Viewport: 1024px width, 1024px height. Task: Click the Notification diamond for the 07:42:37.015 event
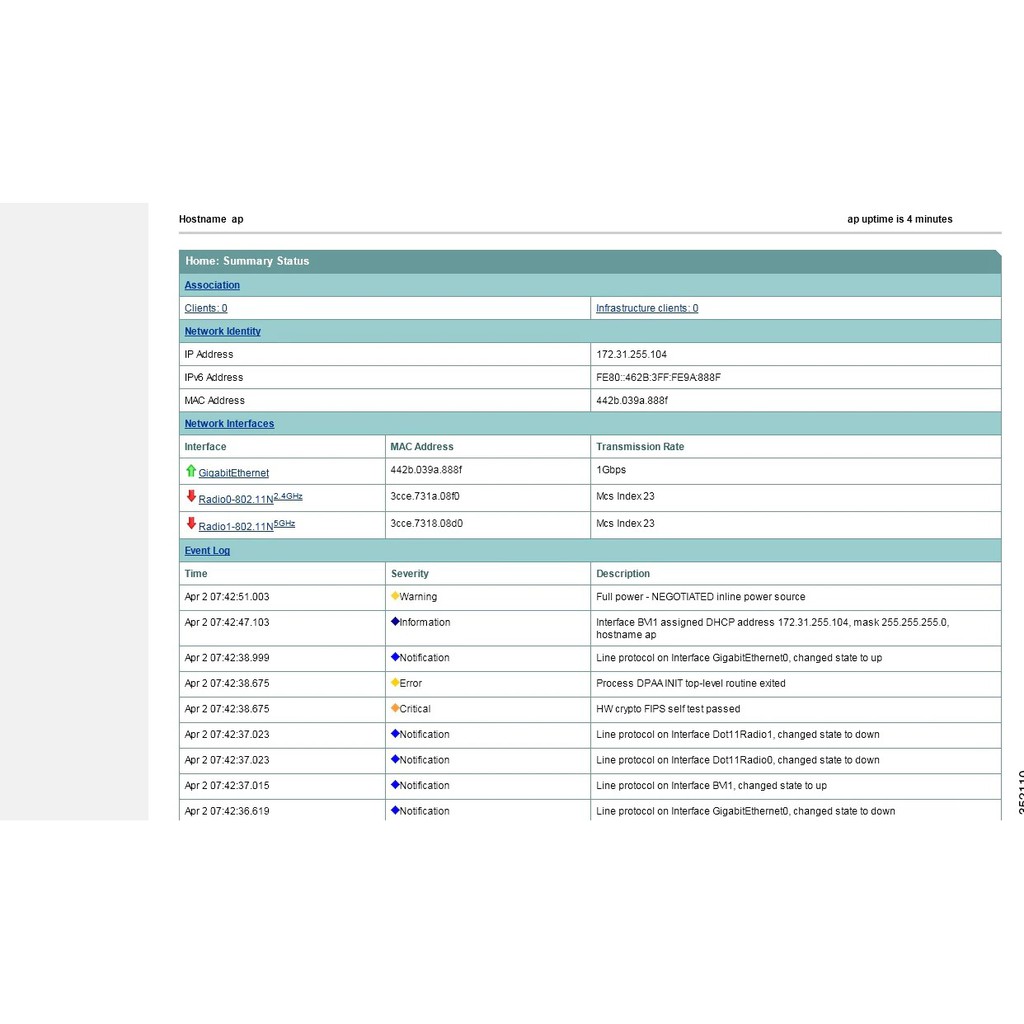(x=395, y=785)
